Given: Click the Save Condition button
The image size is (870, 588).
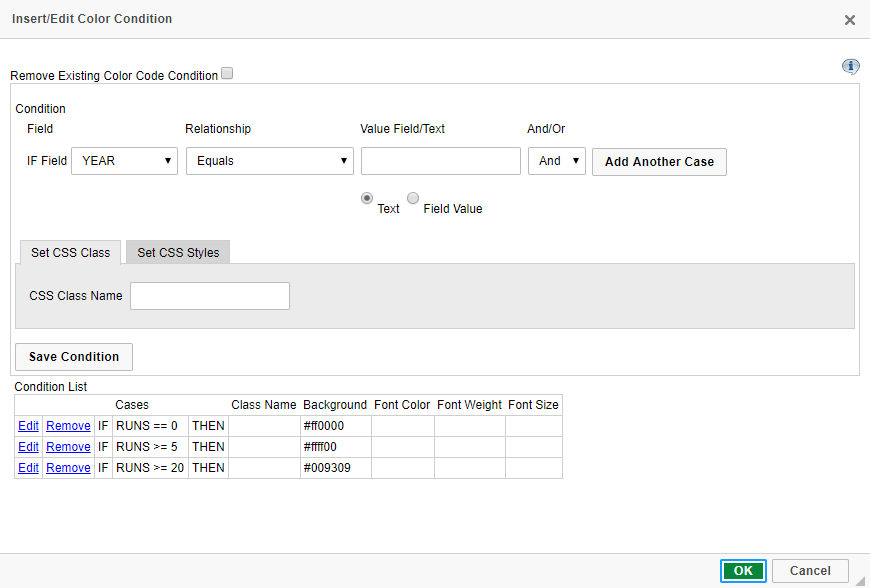Looking at the screenshot, I should click(x=73, y=356).
